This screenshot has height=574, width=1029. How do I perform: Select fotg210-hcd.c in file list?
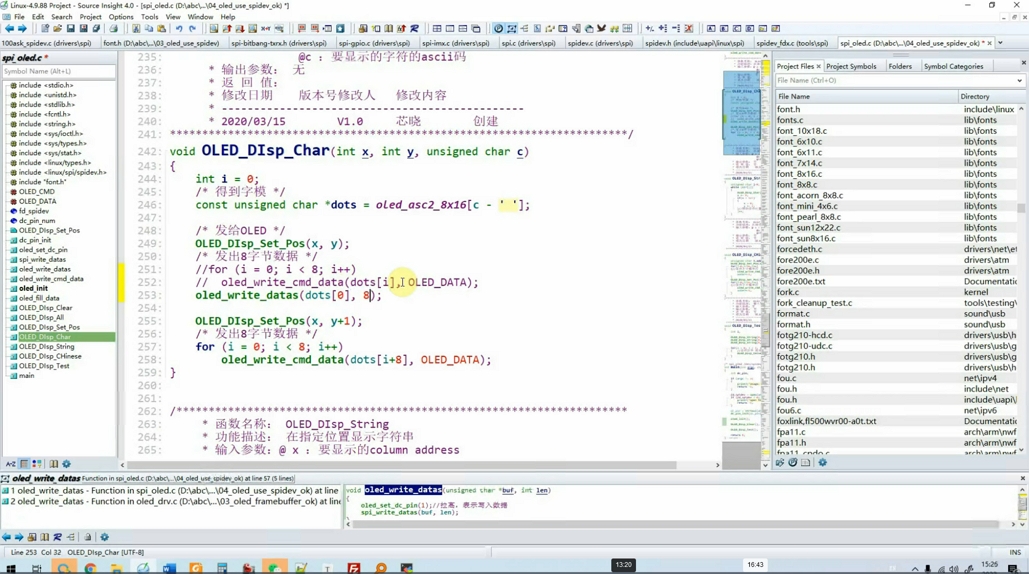pos(805,335)
